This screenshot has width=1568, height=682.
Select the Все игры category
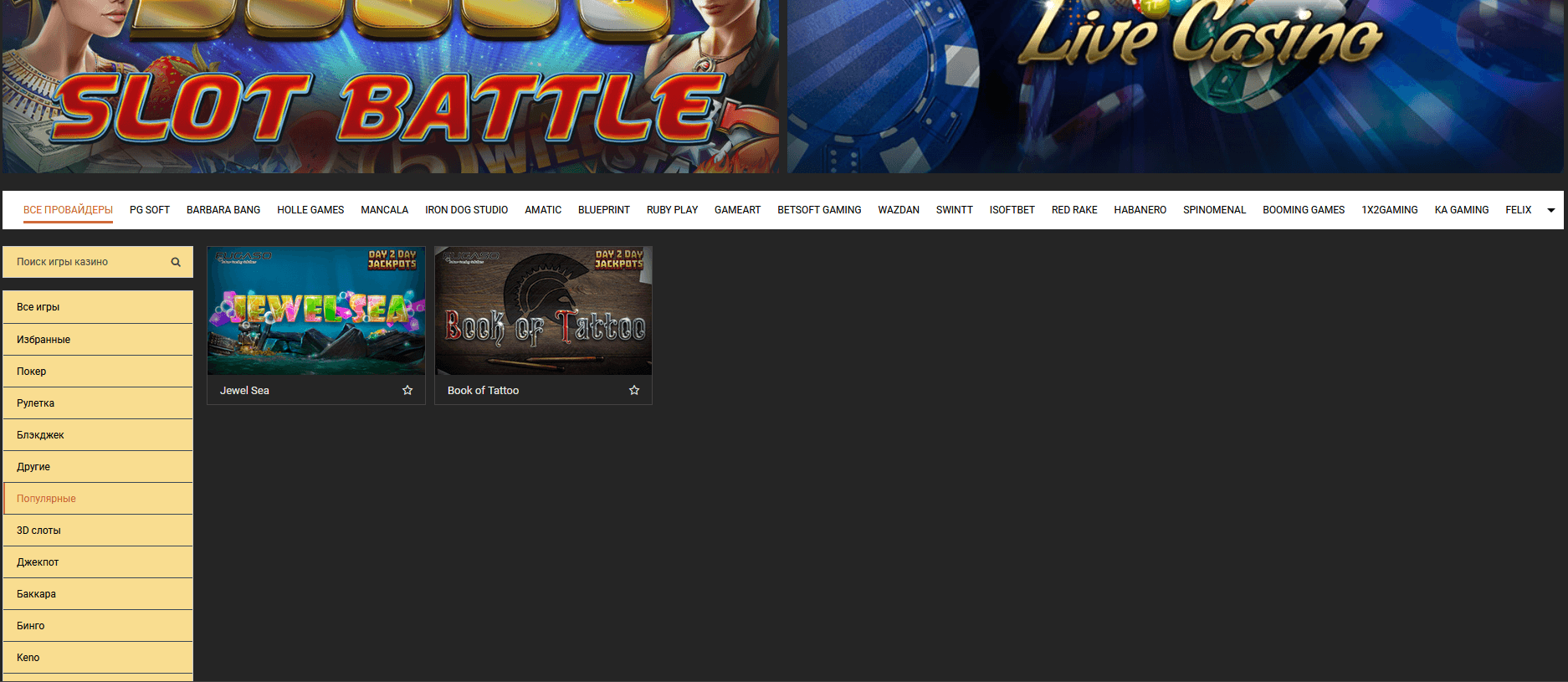(x=98, y=307)
